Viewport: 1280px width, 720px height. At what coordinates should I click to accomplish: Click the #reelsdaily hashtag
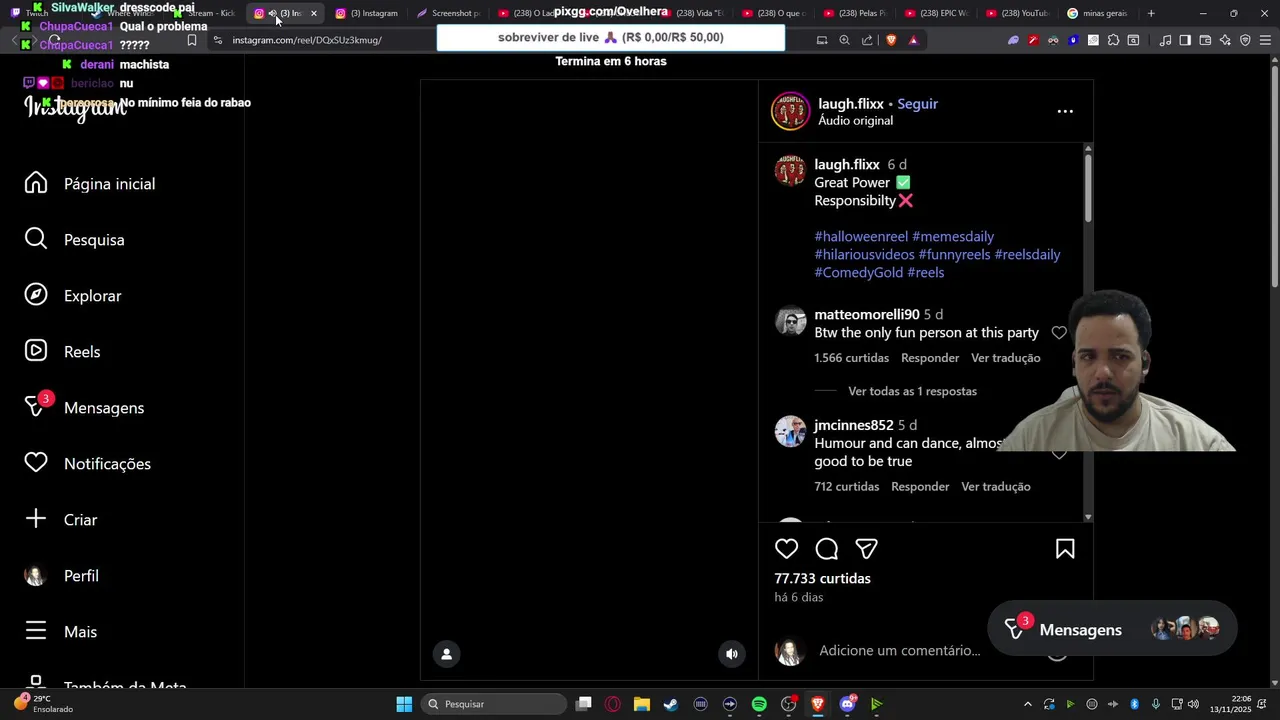pos(1027,255)
